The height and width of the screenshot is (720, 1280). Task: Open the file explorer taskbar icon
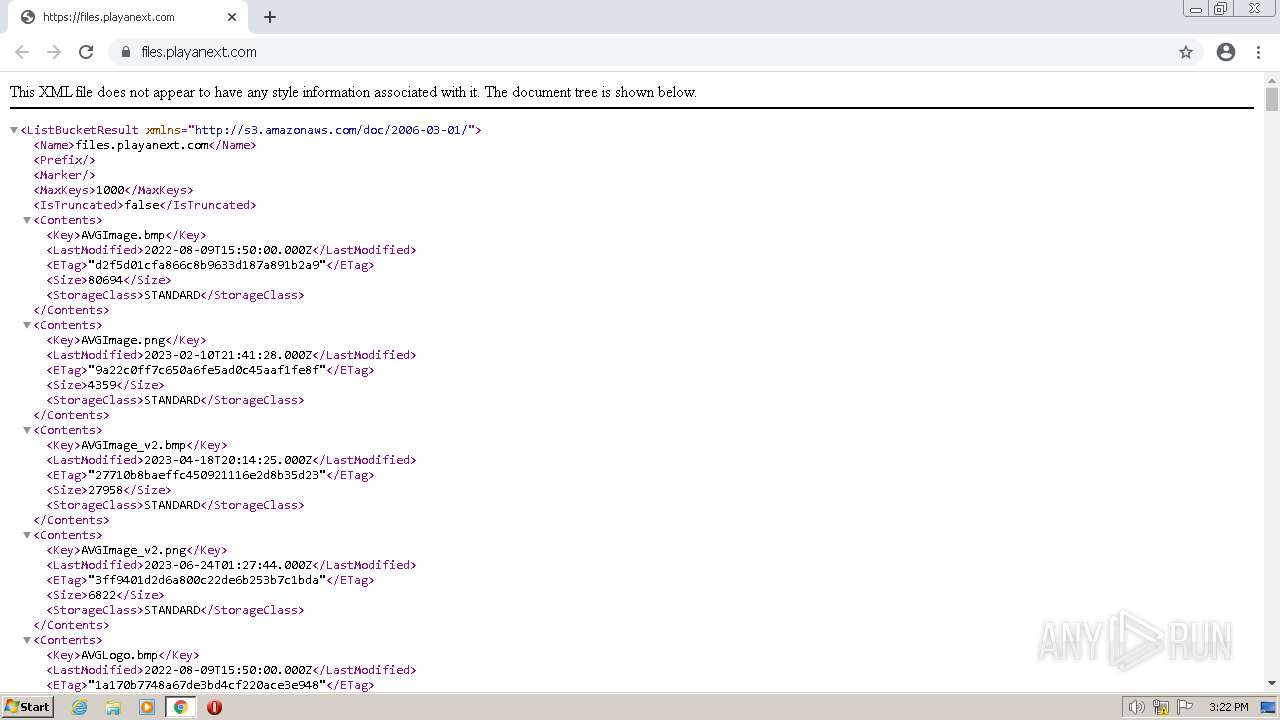point(113,707)
